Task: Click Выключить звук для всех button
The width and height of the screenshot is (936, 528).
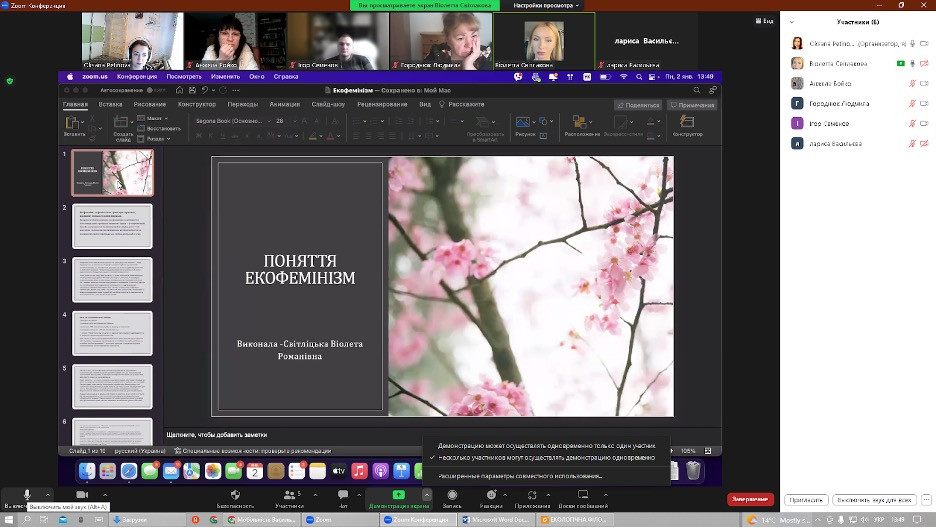Action: point(875,499)
